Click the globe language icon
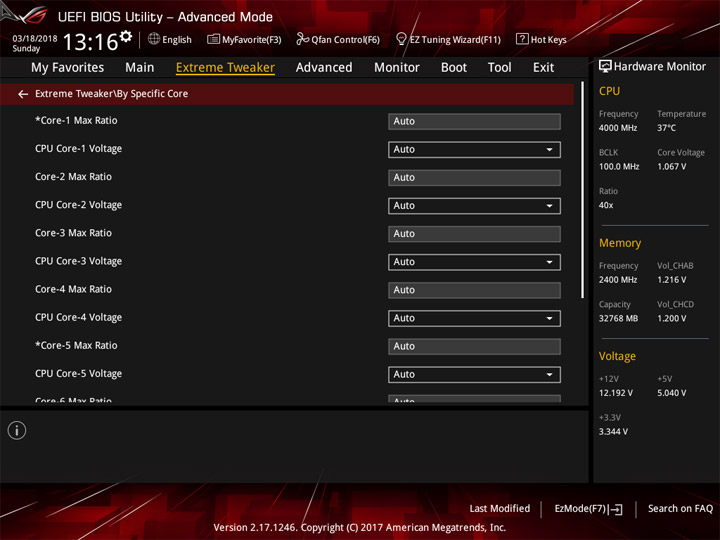This screenshot has width=720, height=540. point(154,39)
